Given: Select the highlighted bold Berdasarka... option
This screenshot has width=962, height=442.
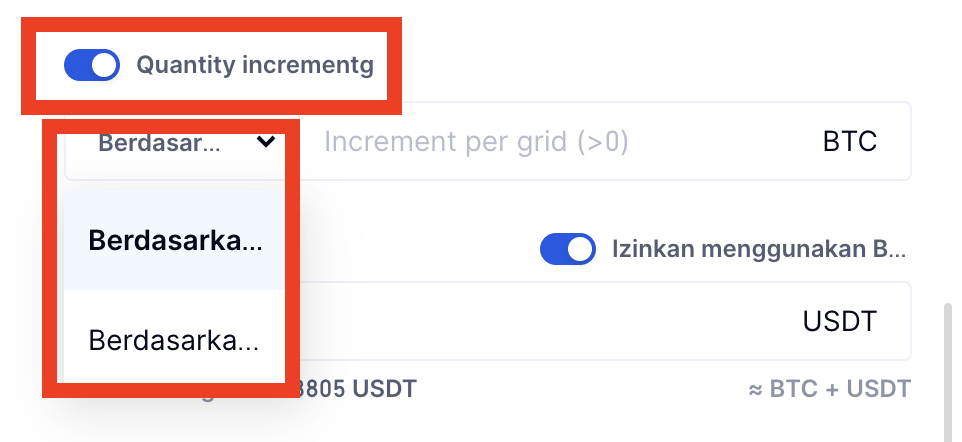Looking at the screenshot, I should pyautogui.click(x=174, y=241).
